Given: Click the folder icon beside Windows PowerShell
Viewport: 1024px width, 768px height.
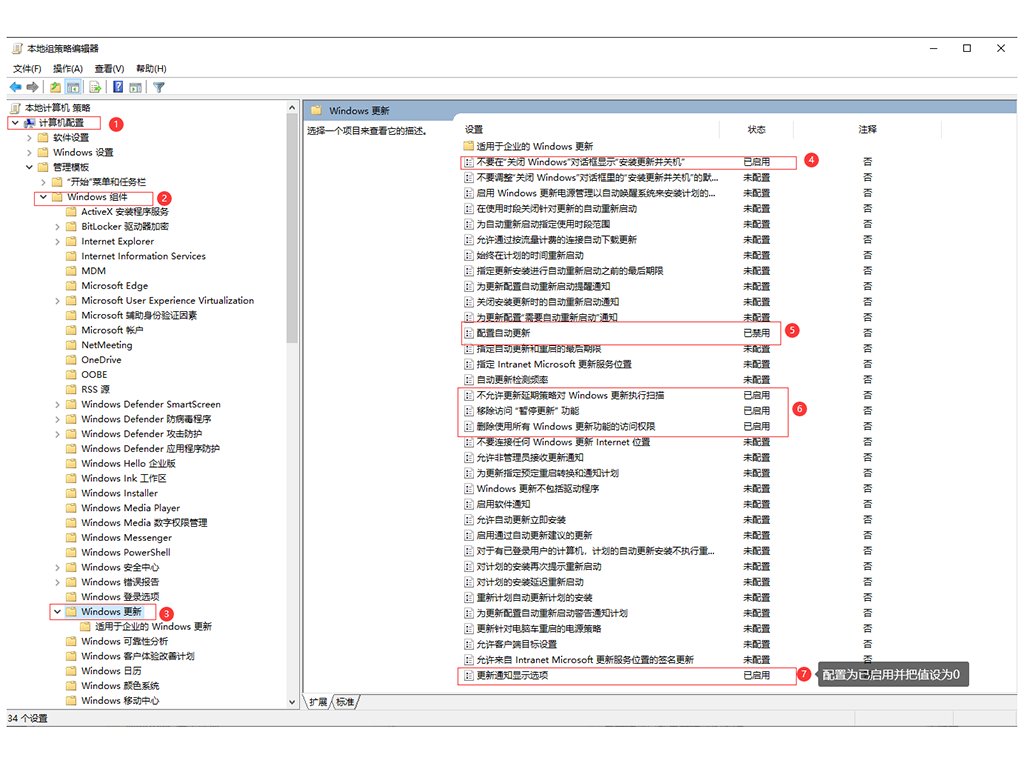Looking at the screenshot, I should pyautogui.click(x=71, y=552).
